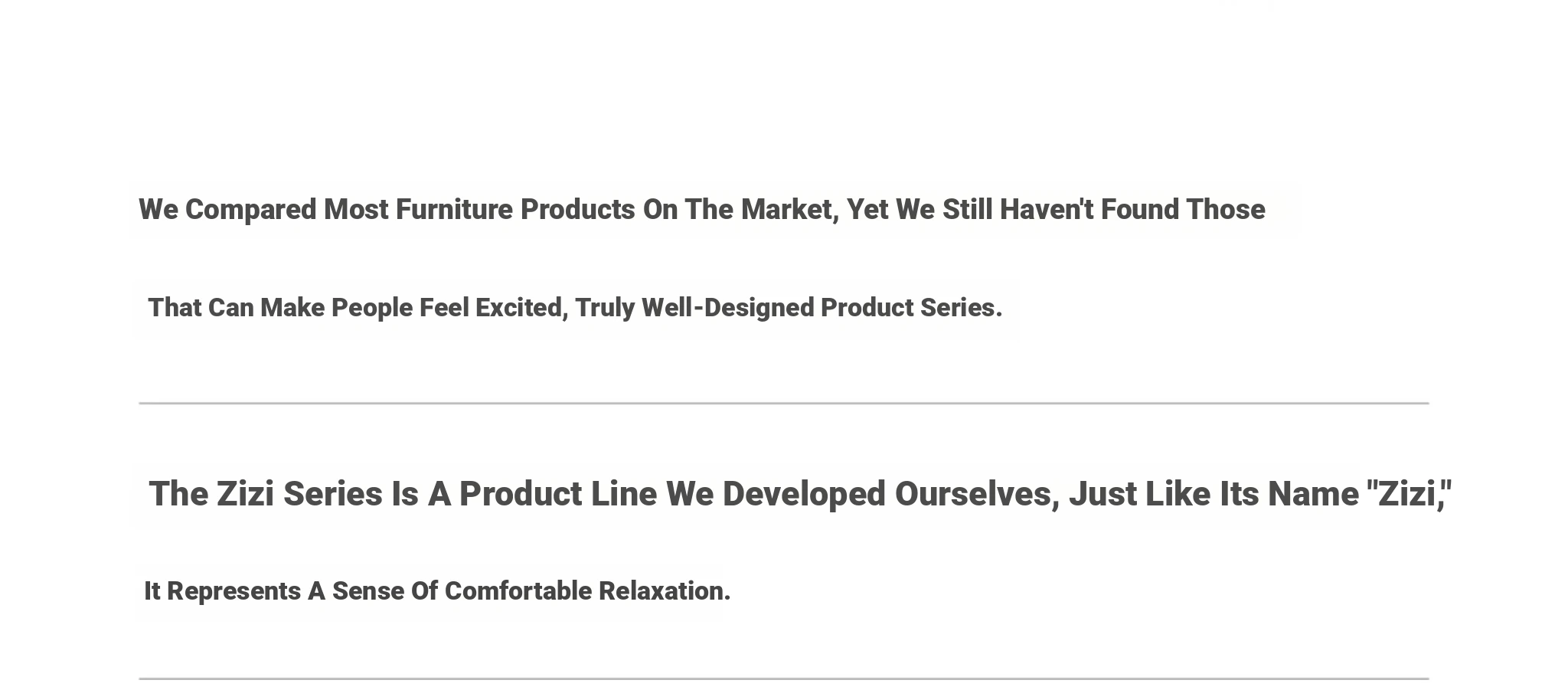Click the word "Developed" in the heading
The width and height of the screenshot is (1568, 690).
[x=804, y=494]
